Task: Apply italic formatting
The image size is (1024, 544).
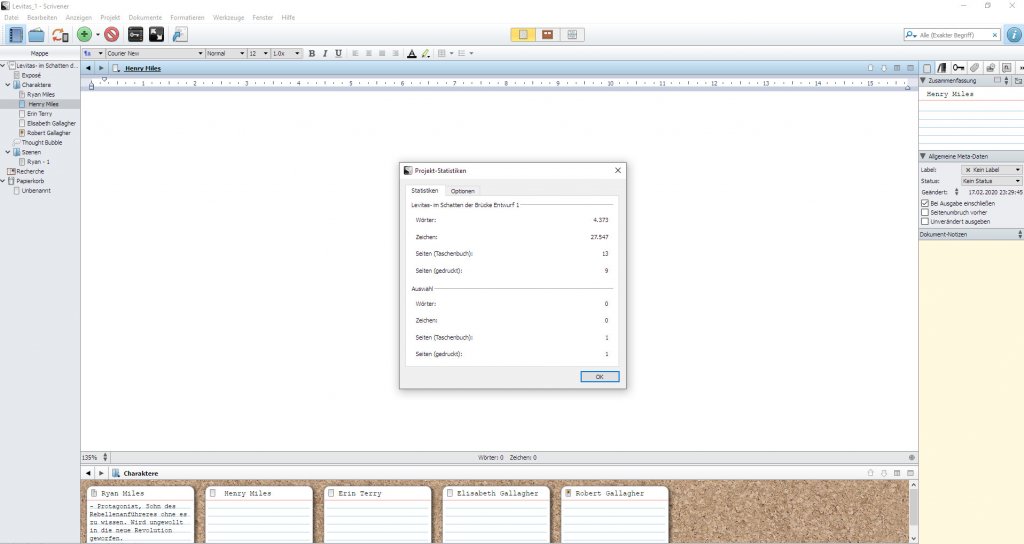Action: [325, 54]
